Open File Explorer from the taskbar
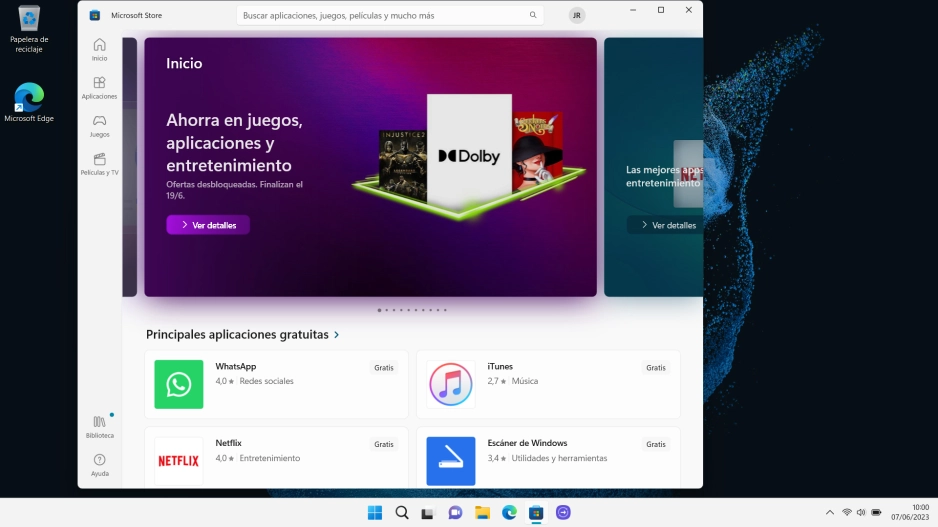 click(482, 513)
